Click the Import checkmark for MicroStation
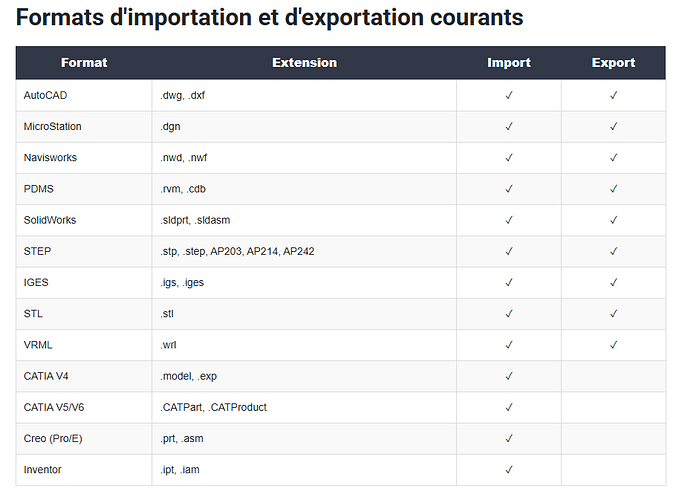The image size is (682, 500). (509, 127)
